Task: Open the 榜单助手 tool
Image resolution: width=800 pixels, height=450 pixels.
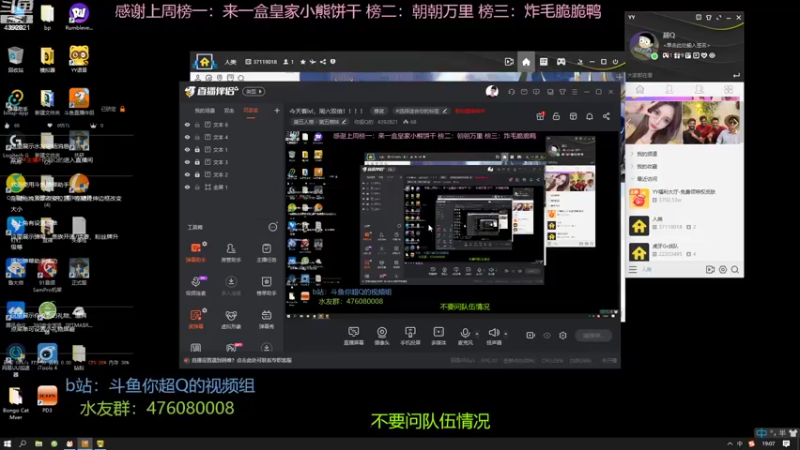Action: (266, 286)
